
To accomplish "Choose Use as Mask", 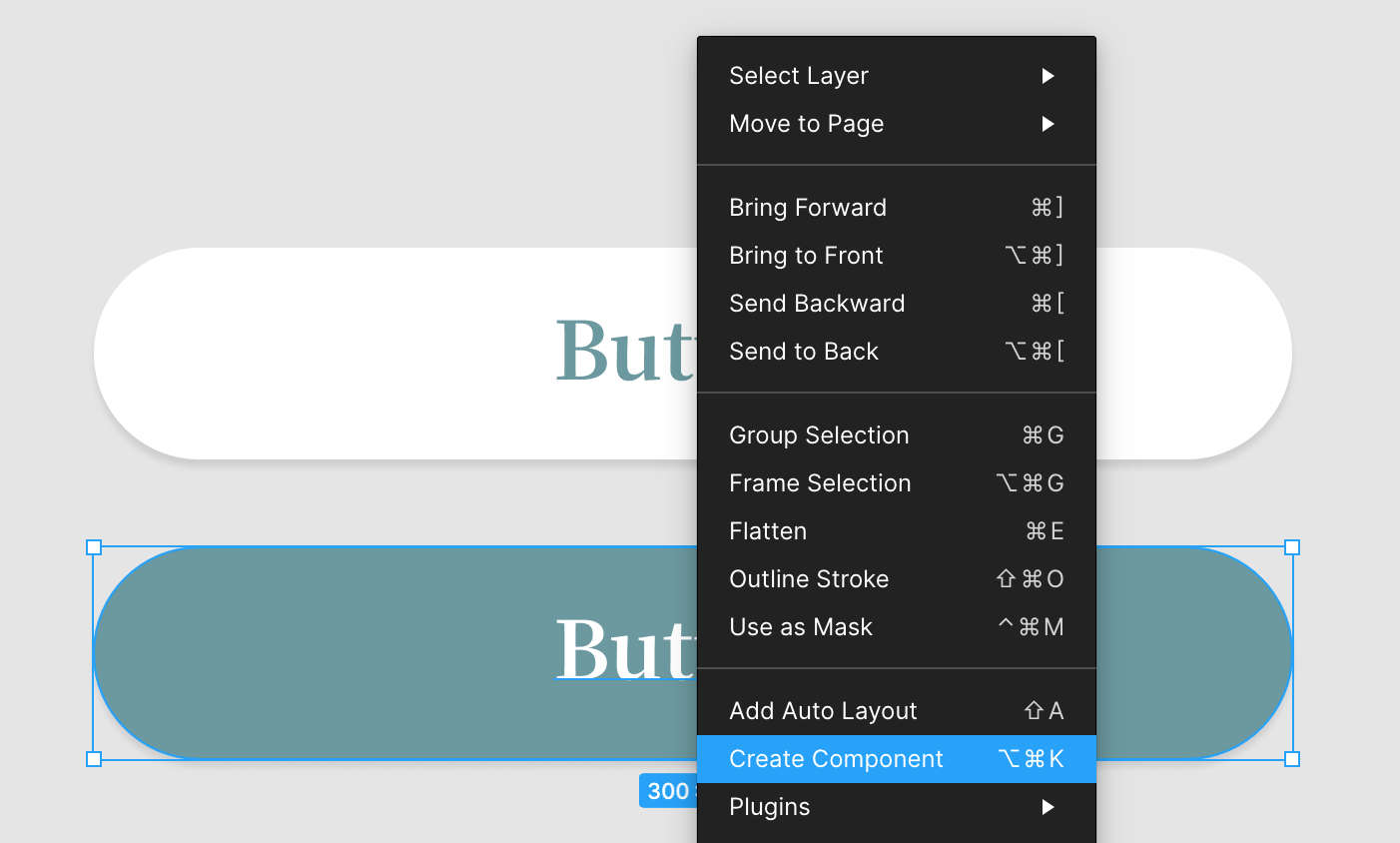I will [x=801, y=627].
